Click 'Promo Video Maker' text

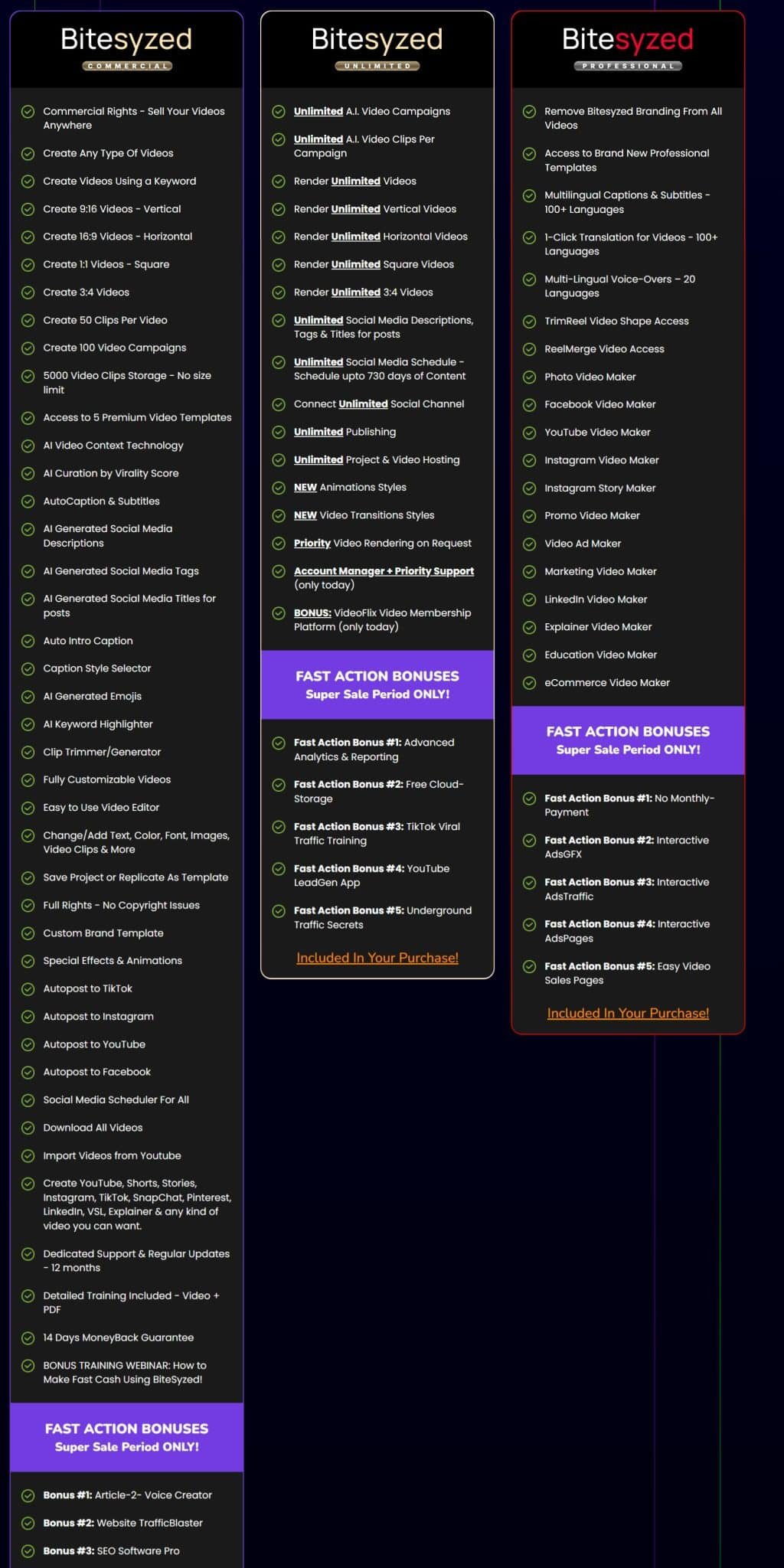pos(592,516)
